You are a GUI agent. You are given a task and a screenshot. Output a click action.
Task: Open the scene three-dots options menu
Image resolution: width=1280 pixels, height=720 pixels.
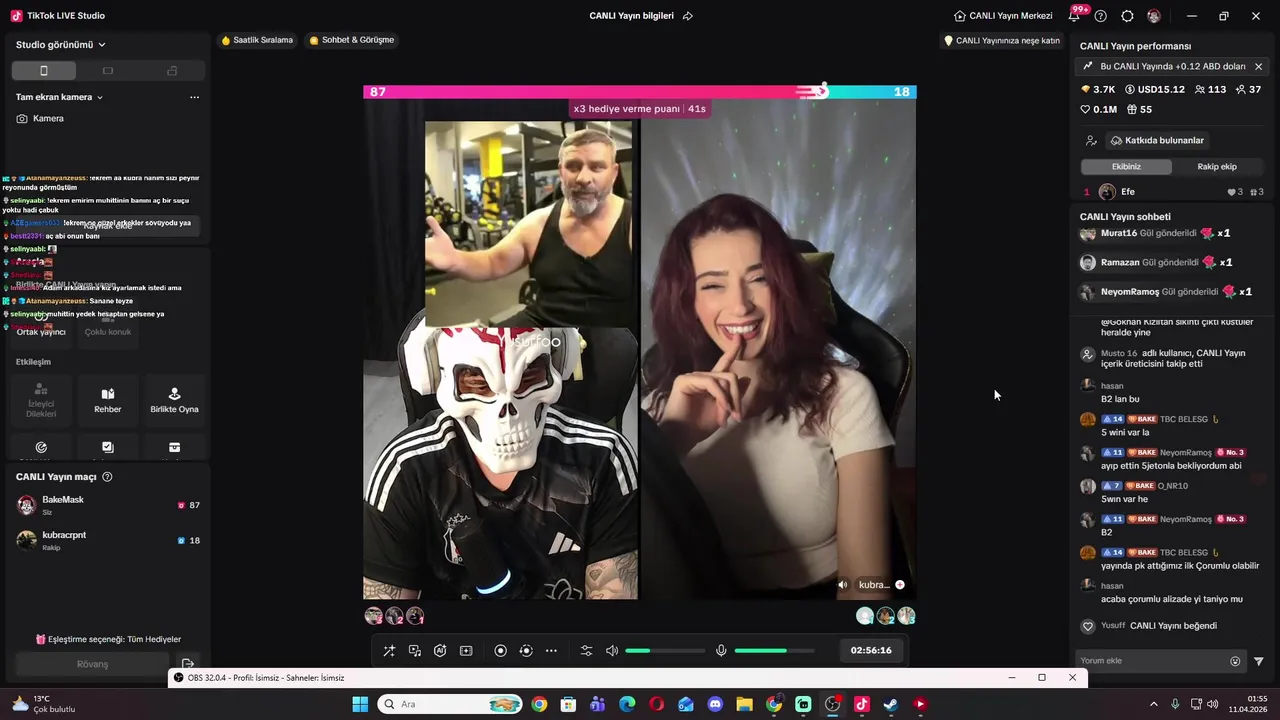194,97
